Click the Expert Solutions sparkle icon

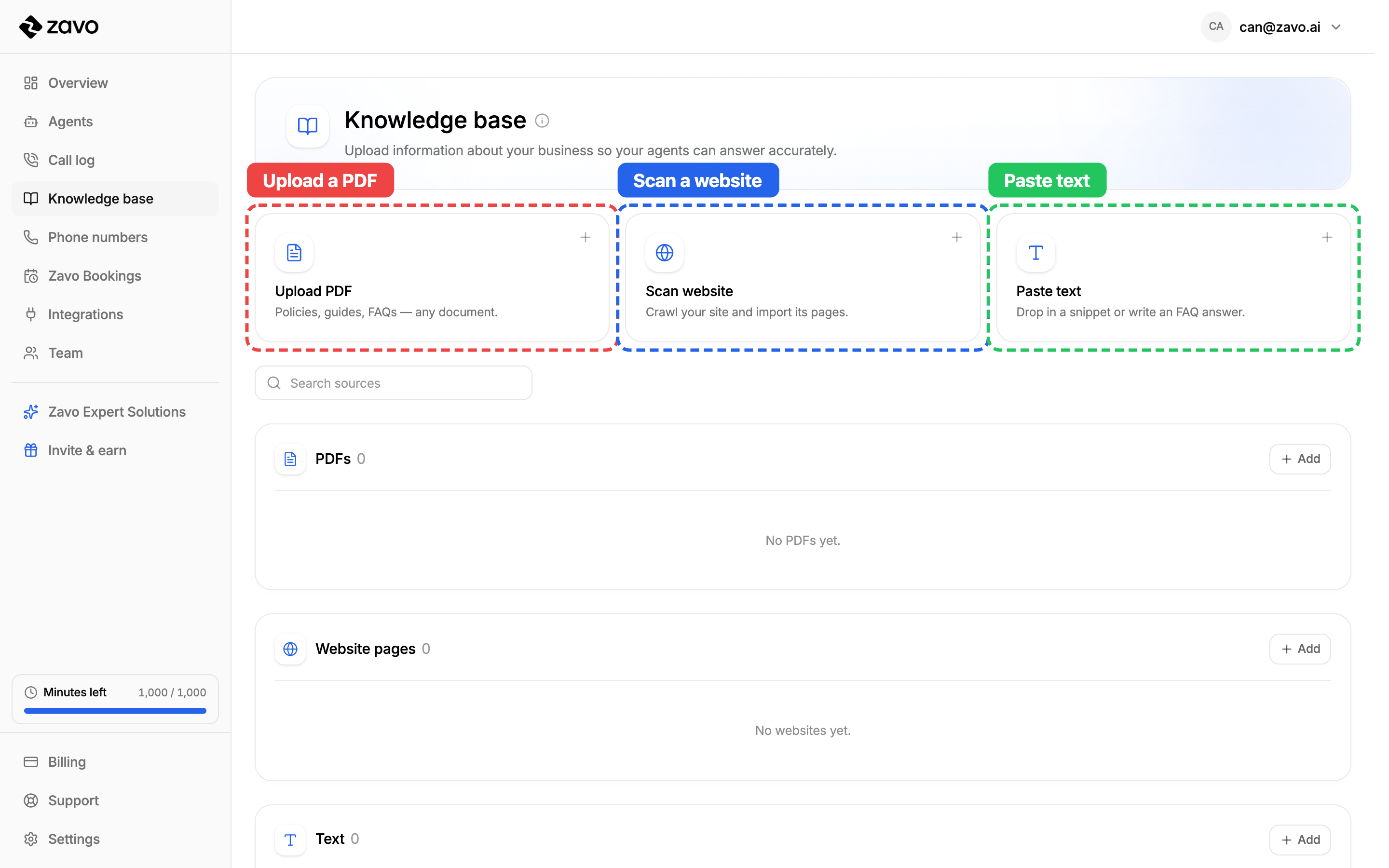point(31,412)
